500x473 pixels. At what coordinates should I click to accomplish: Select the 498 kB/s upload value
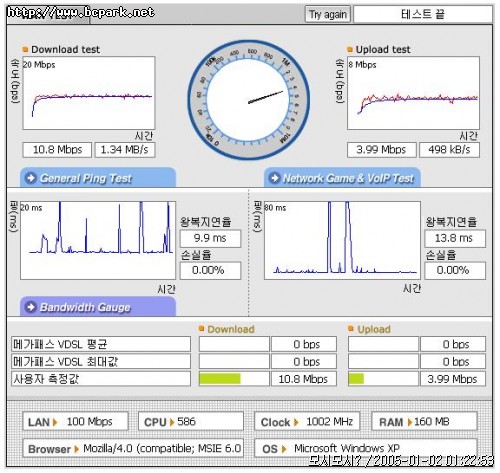pos(450,150)
